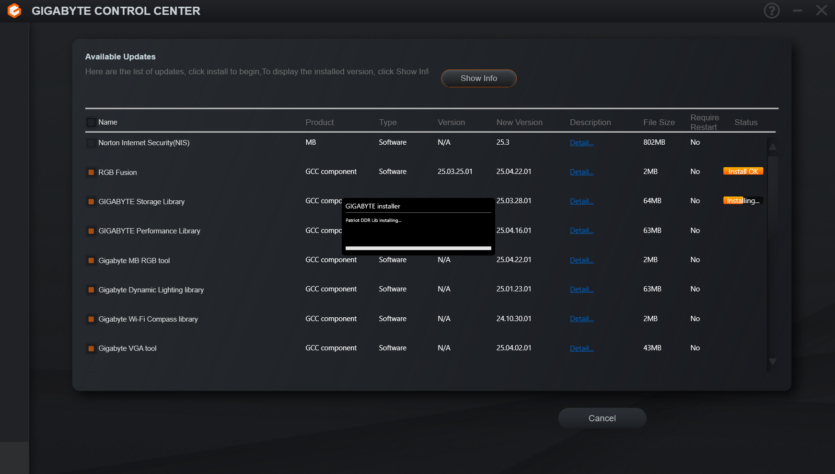Screen dimensions: 835x474
Task: Open Detail link for Gigabyte MB RGB tool
Action: tap(581, 260)
